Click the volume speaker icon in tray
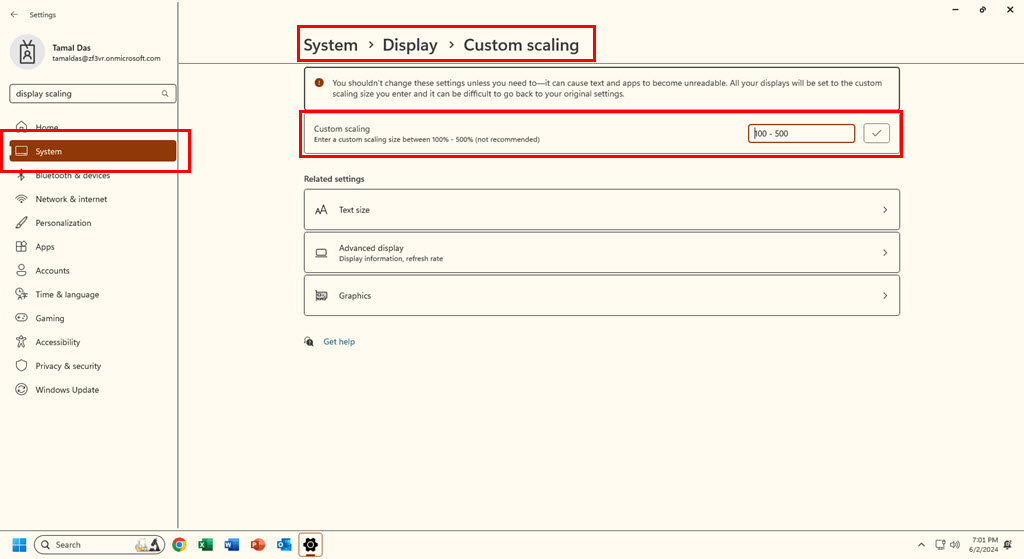1024x559 pixels. tap(955, 545)
